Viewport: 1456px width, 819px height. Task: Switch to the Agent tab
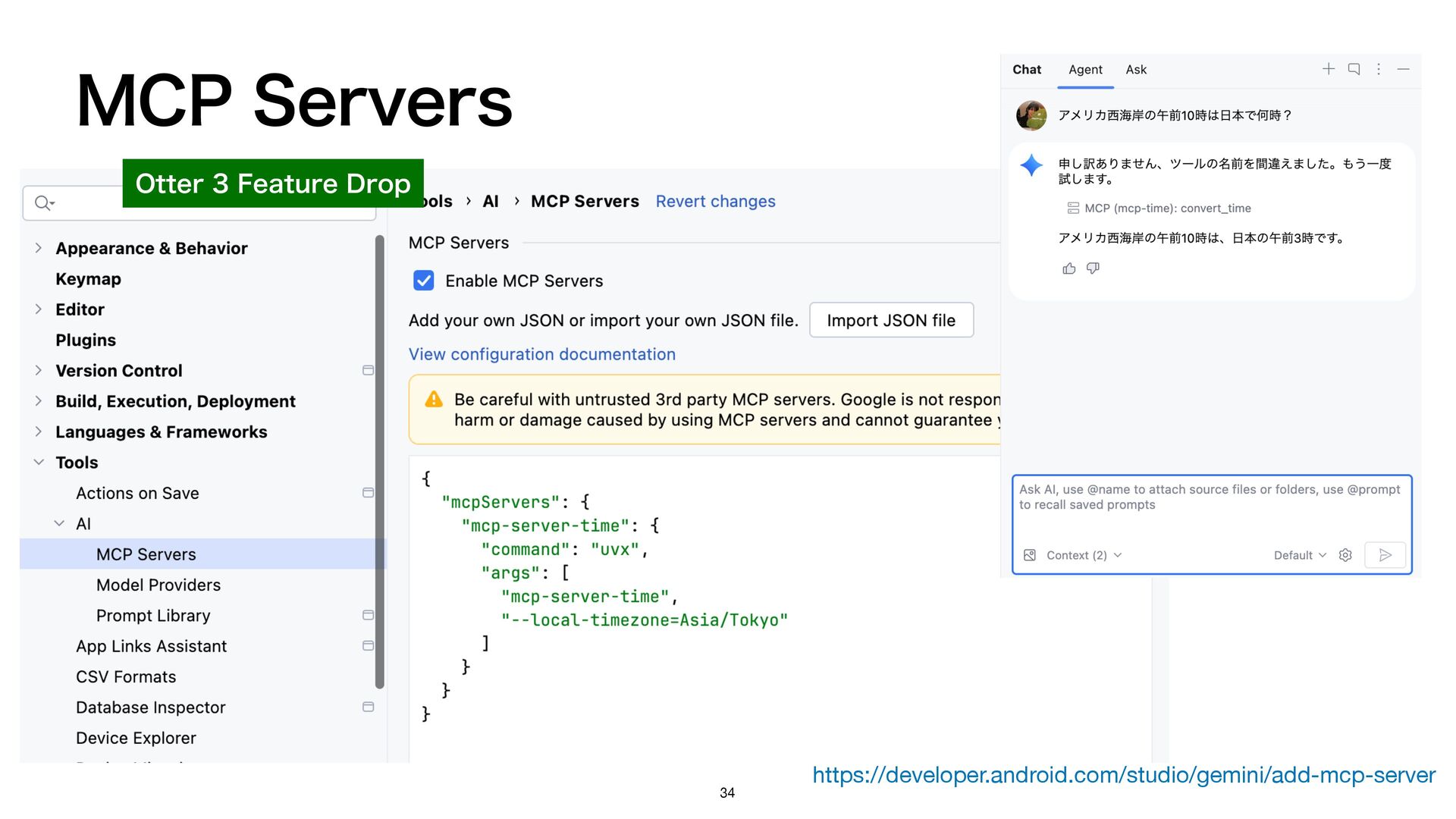tap(1085, 70)
